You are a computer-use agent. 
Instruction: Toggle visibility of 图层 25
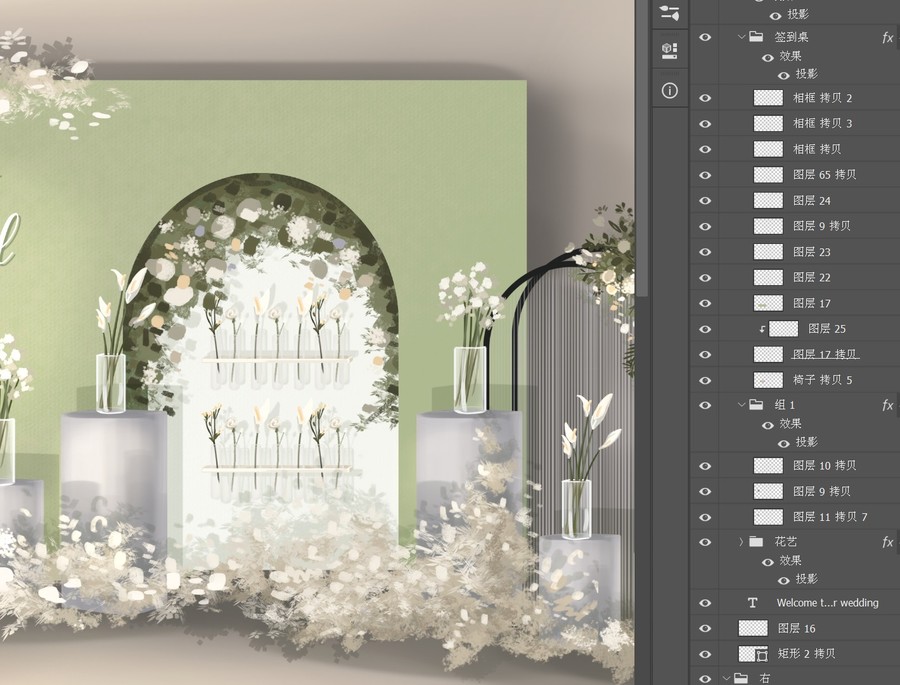point(705,329)
